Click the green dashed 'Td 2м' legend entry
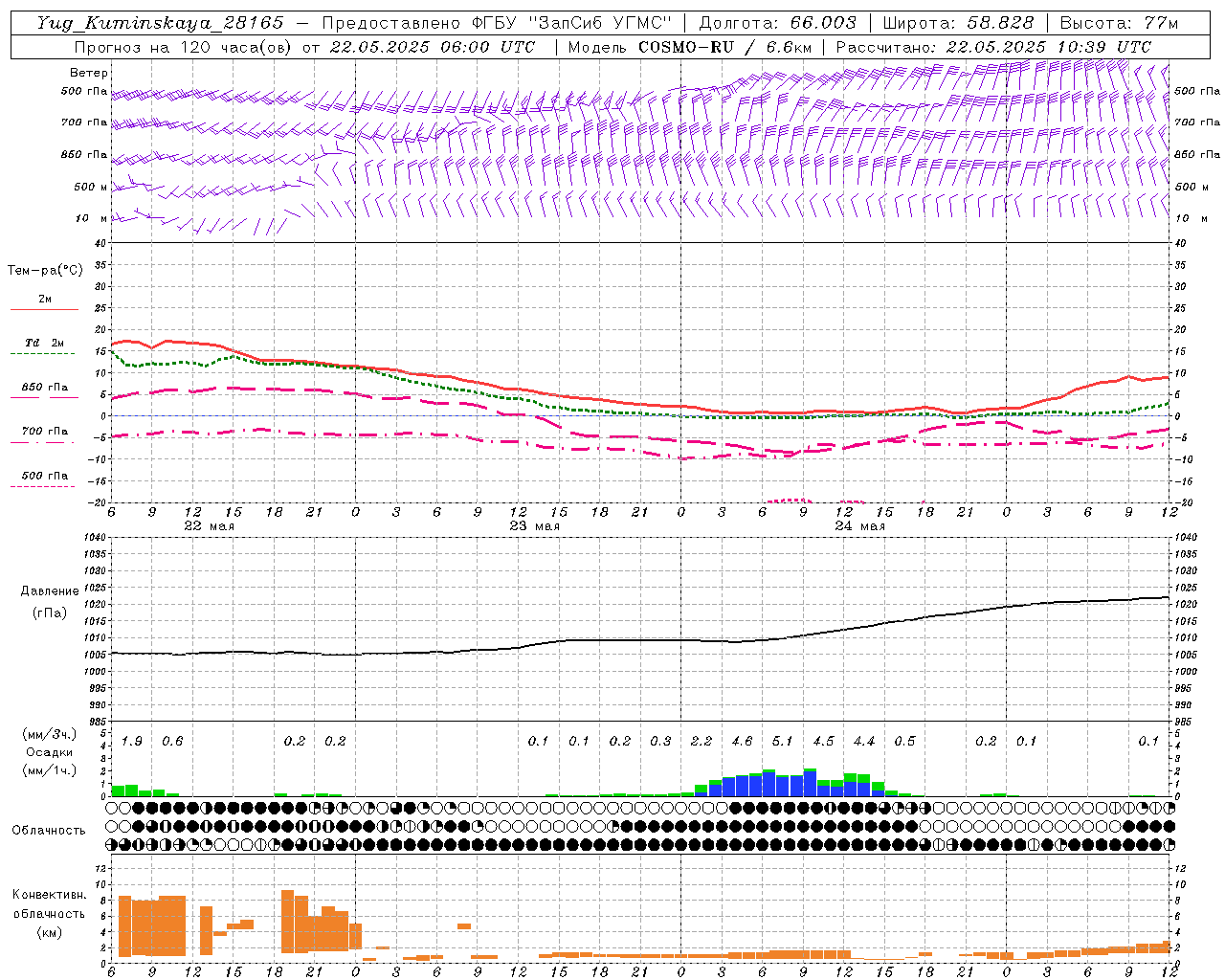 coord(44,346)
